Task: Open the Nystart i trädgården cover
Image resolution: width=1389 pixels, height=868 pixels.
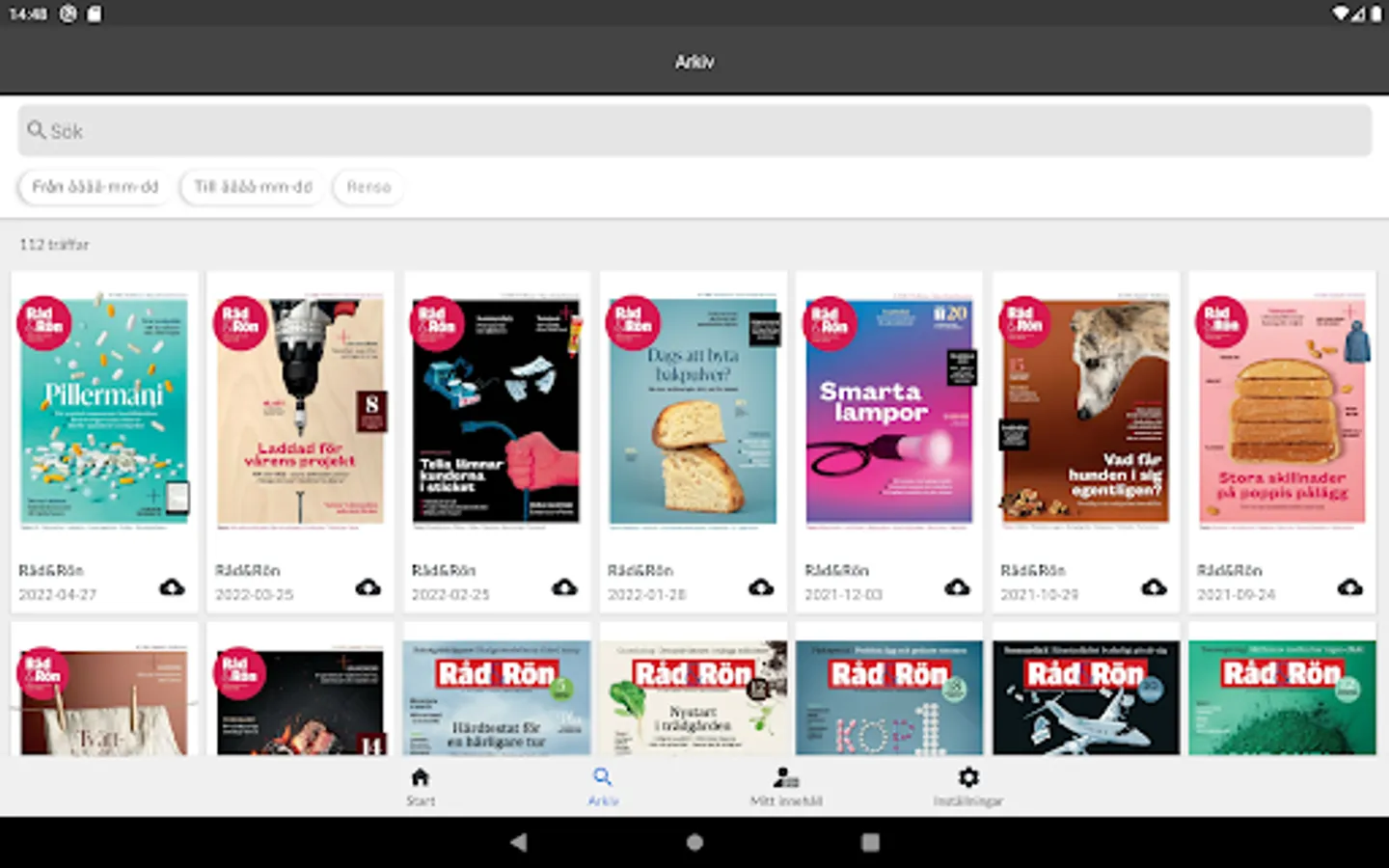Action: click(x=694, y=697)
